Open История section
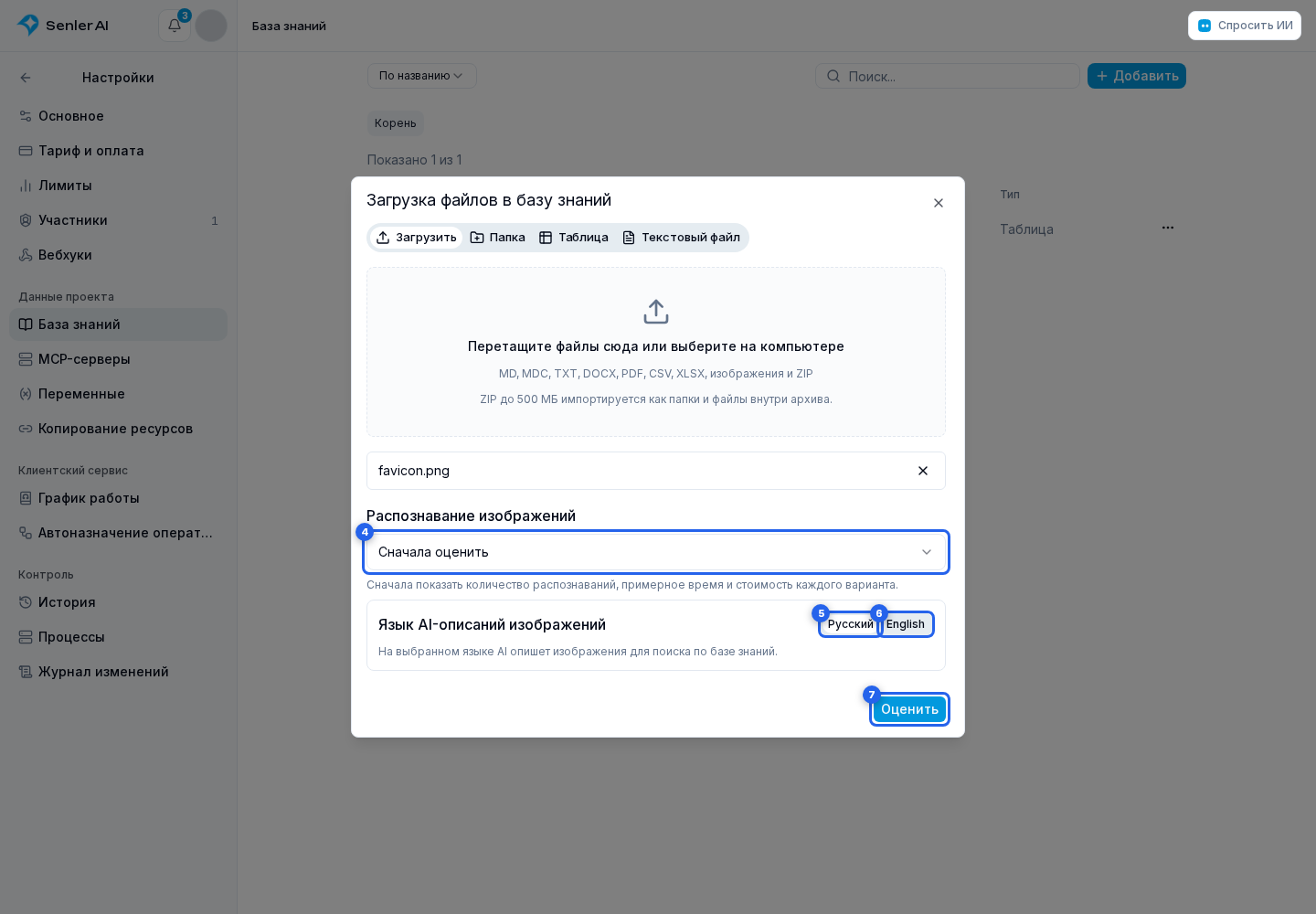1316x914 pixels. [118, 602]
